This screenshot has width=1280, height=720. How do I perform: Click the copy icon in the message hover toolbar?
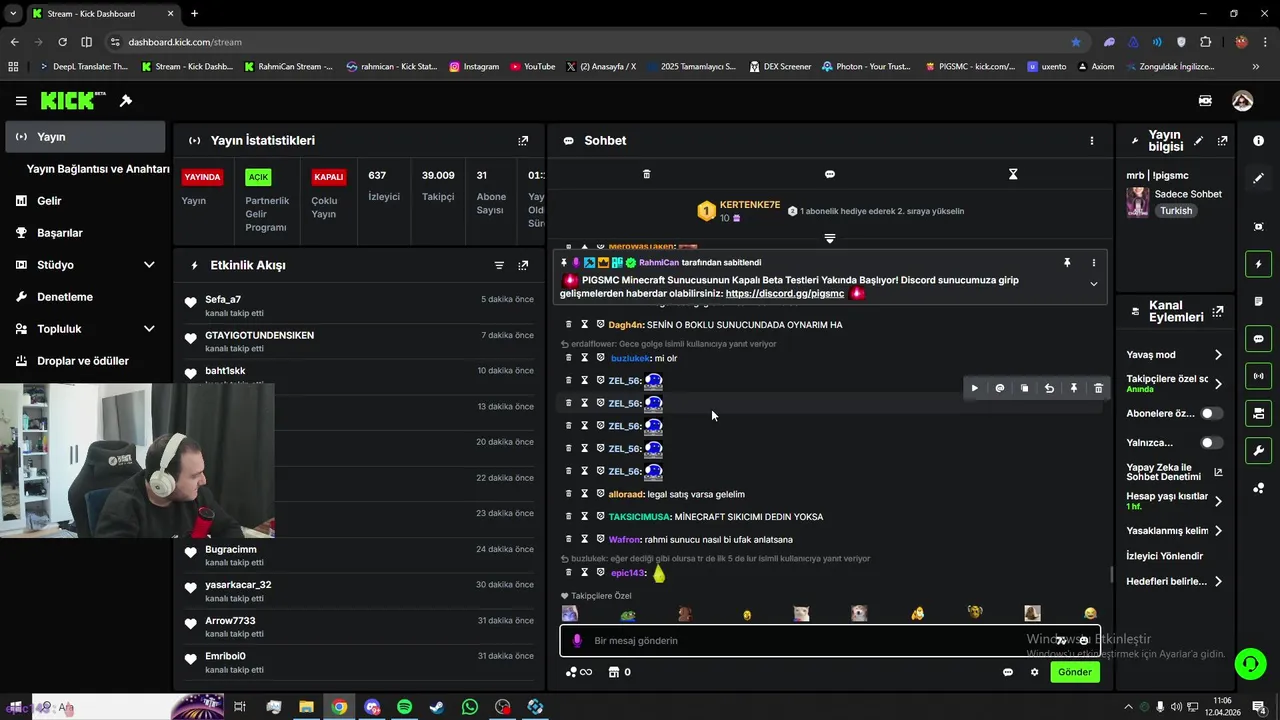click(x=1024, y=388)
